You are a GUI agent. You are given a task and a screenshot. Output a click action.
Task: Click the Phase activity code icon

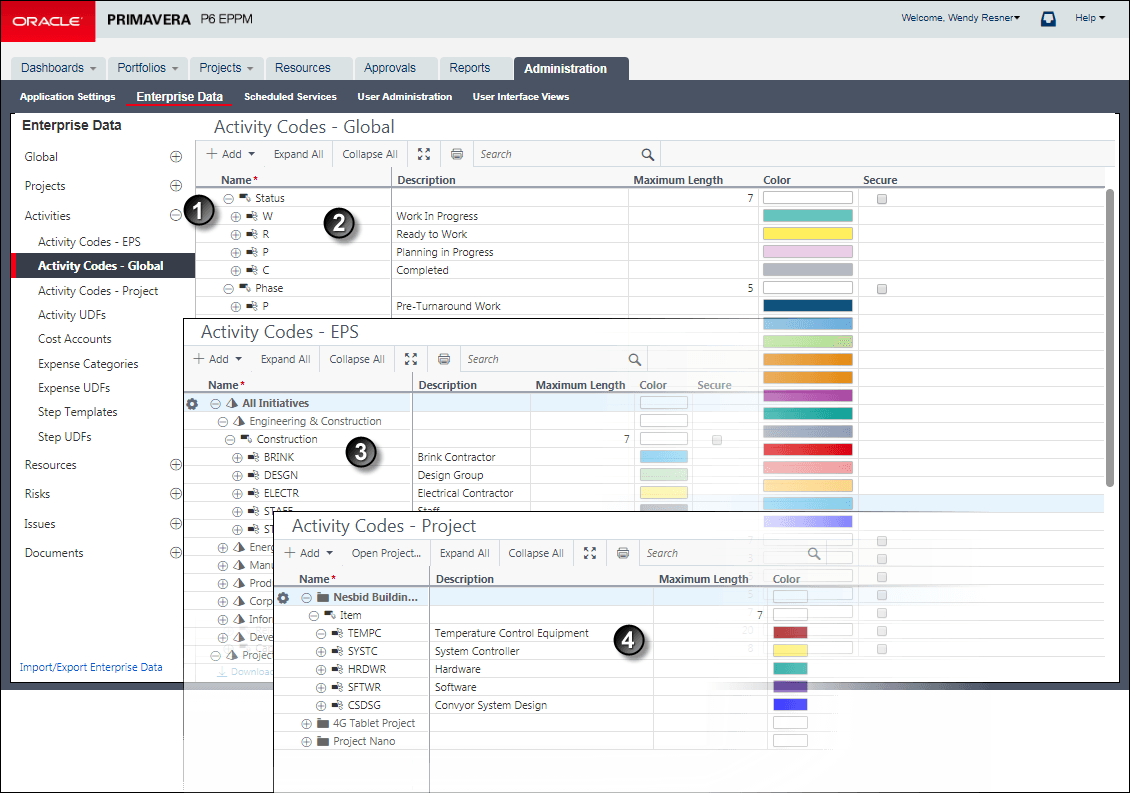click(245, 288)
